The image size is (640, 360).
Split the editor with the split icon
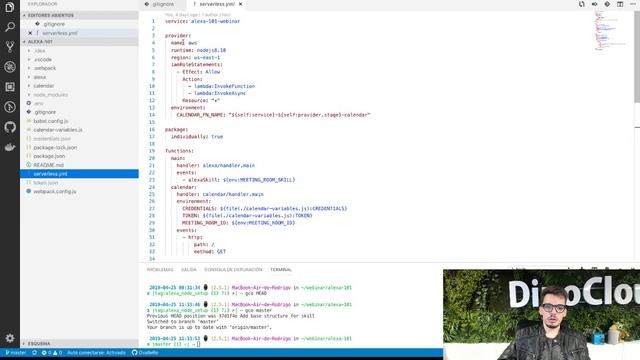point(620,4)
